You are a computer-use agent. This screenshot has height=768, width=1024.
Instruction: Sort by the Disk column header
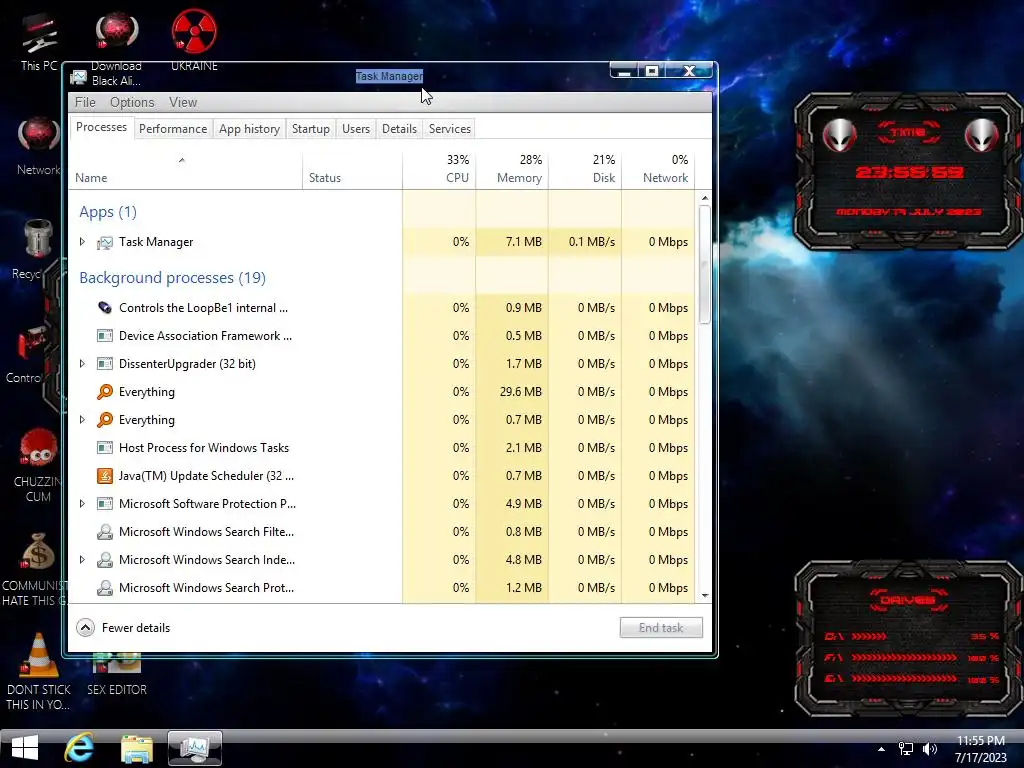coord(585,169)
